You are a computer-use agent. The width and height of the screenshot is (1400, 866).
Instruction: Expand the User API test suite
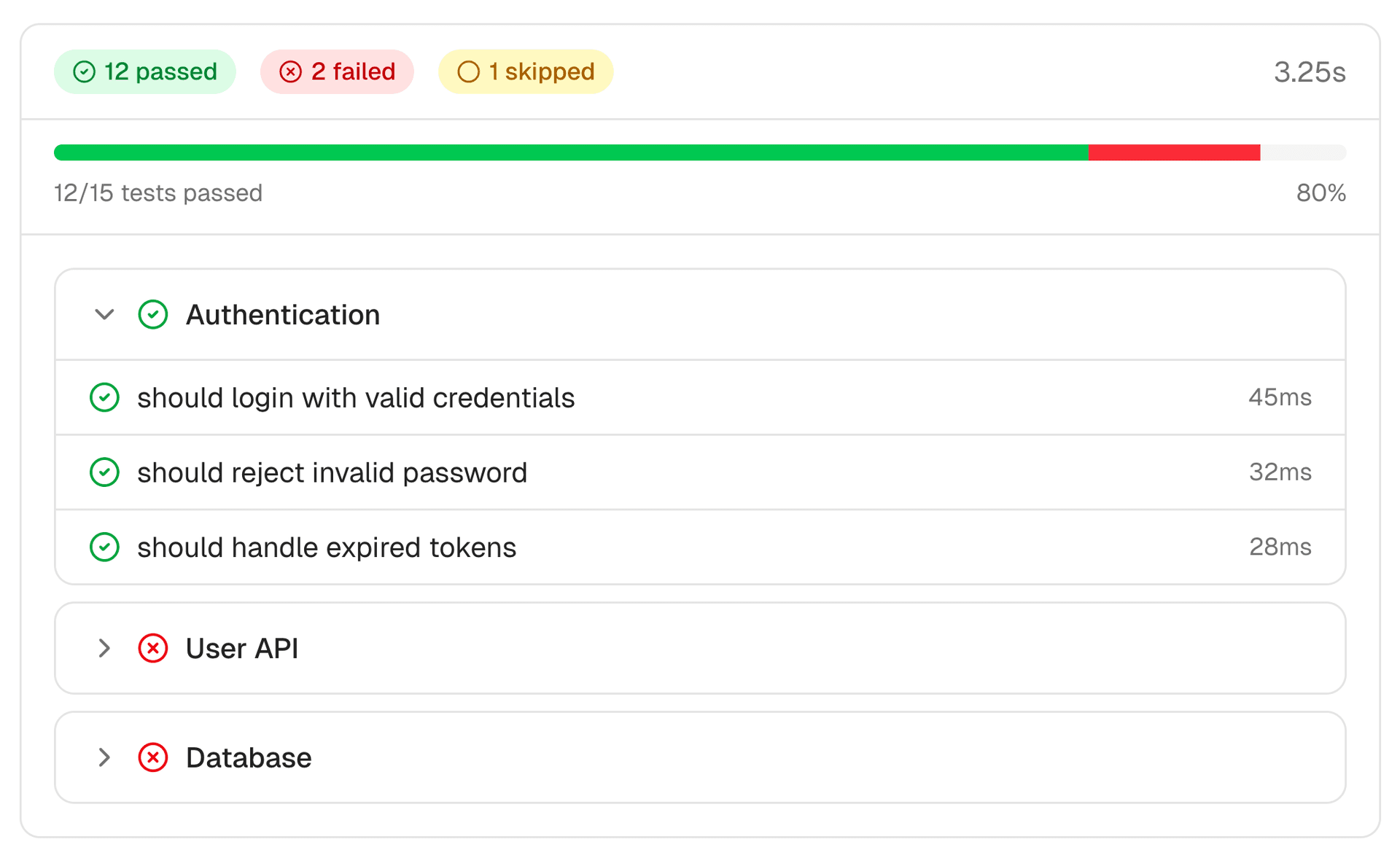(x=104, y=648)
